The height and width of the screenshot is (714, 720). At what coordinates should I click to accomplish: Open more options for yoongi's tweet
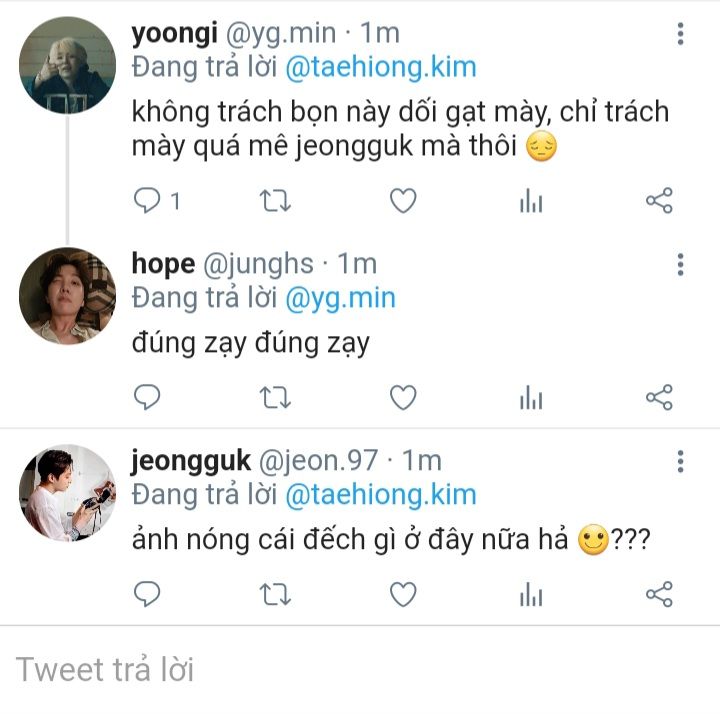[x=680, y=35]
